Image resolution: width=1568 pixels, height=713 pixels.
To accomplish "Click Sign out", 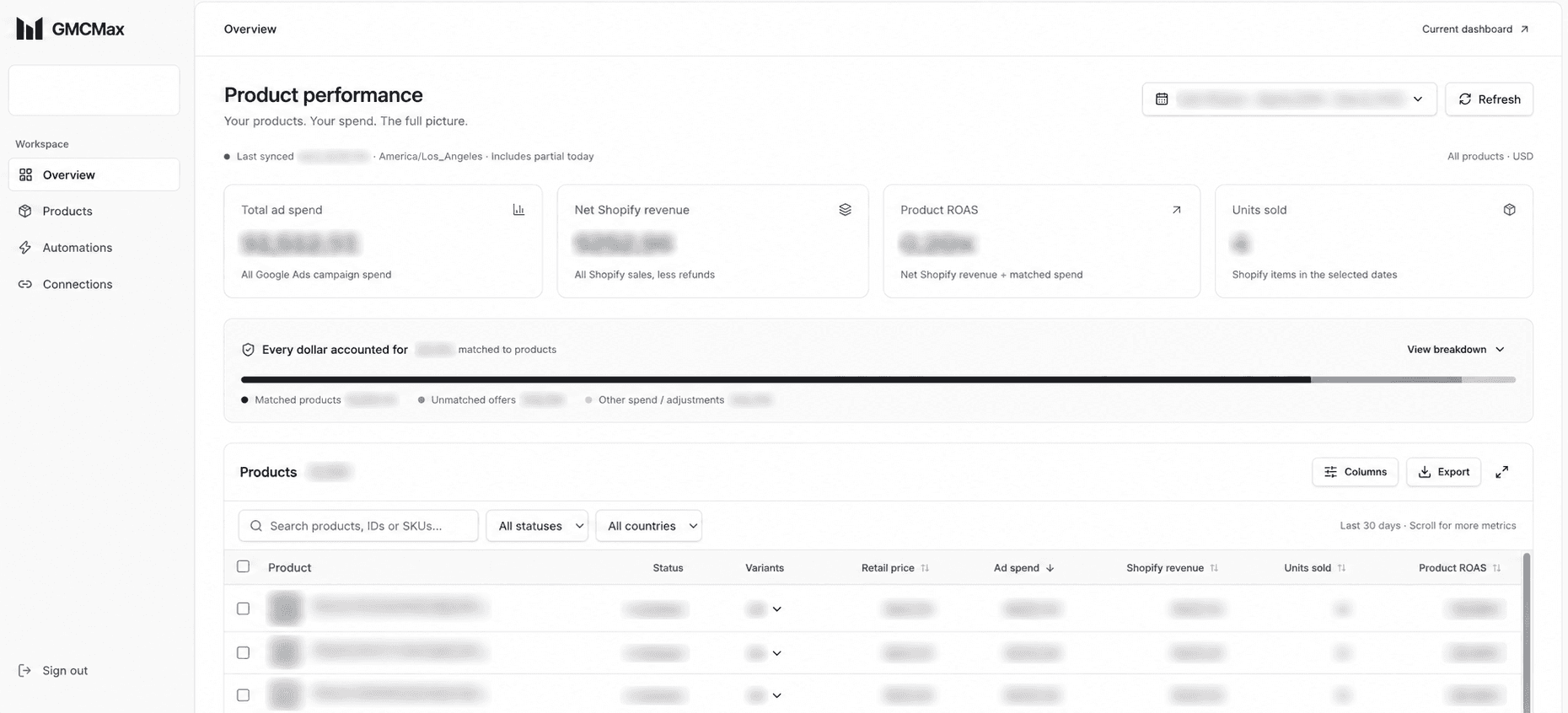I will [x=53, y=670].
